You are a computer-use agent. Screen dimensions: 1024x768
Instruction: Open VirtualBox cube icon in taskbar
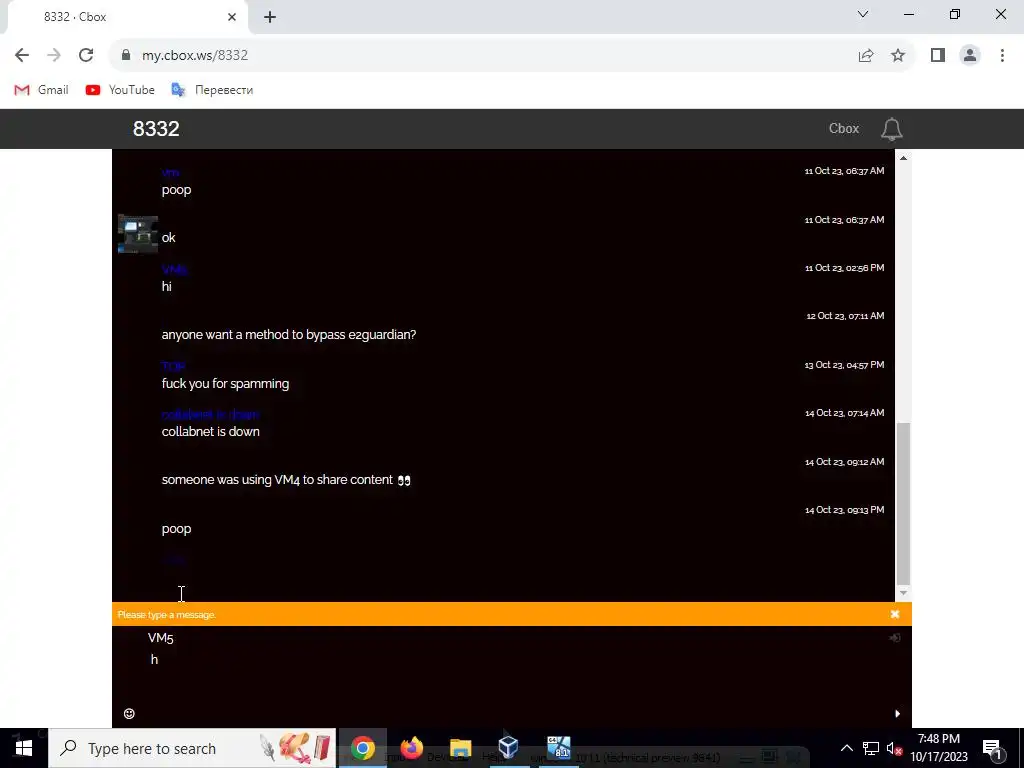[508, 748]
